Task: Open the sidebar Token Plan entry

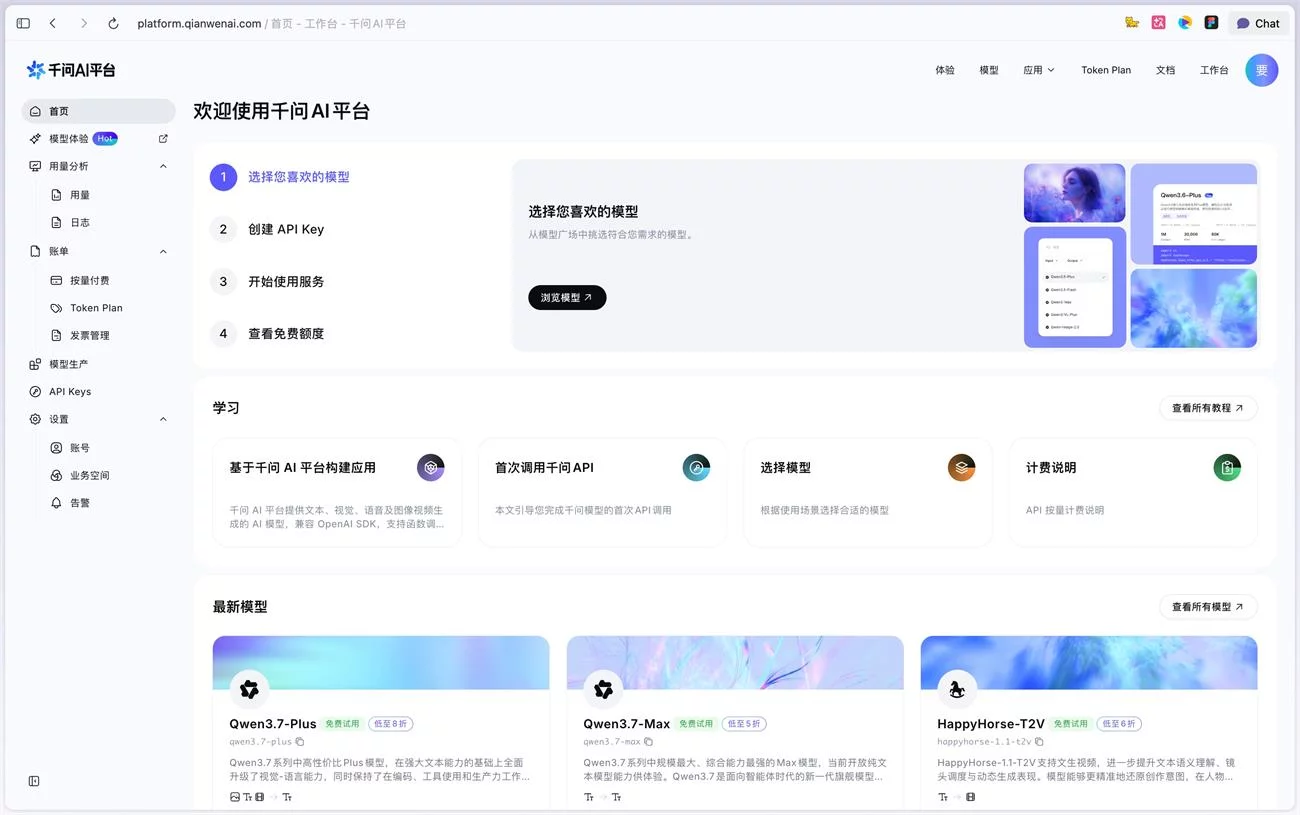Action: [98, 308]
